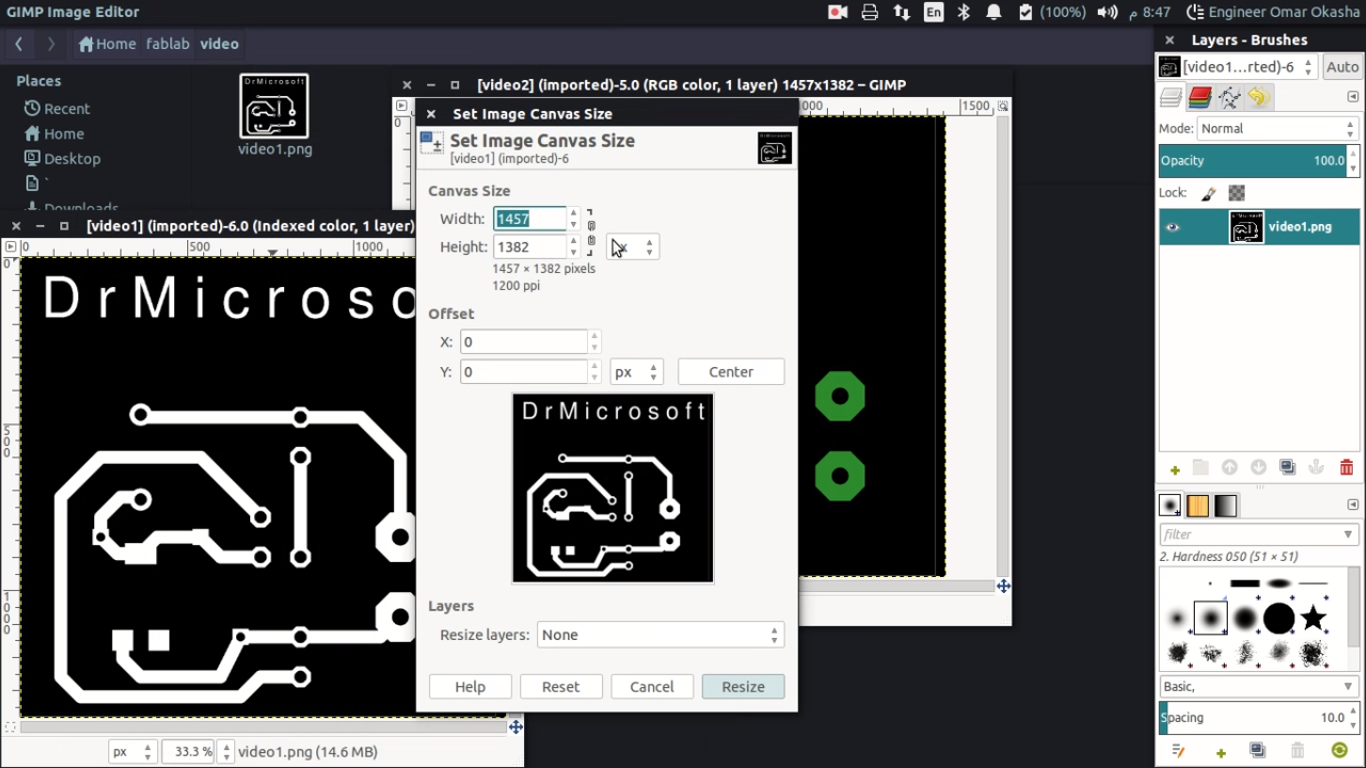Adjust the layer Opacity slider
The height and width of the screenshot is (768, 1366).
(x=1253, y=161)
